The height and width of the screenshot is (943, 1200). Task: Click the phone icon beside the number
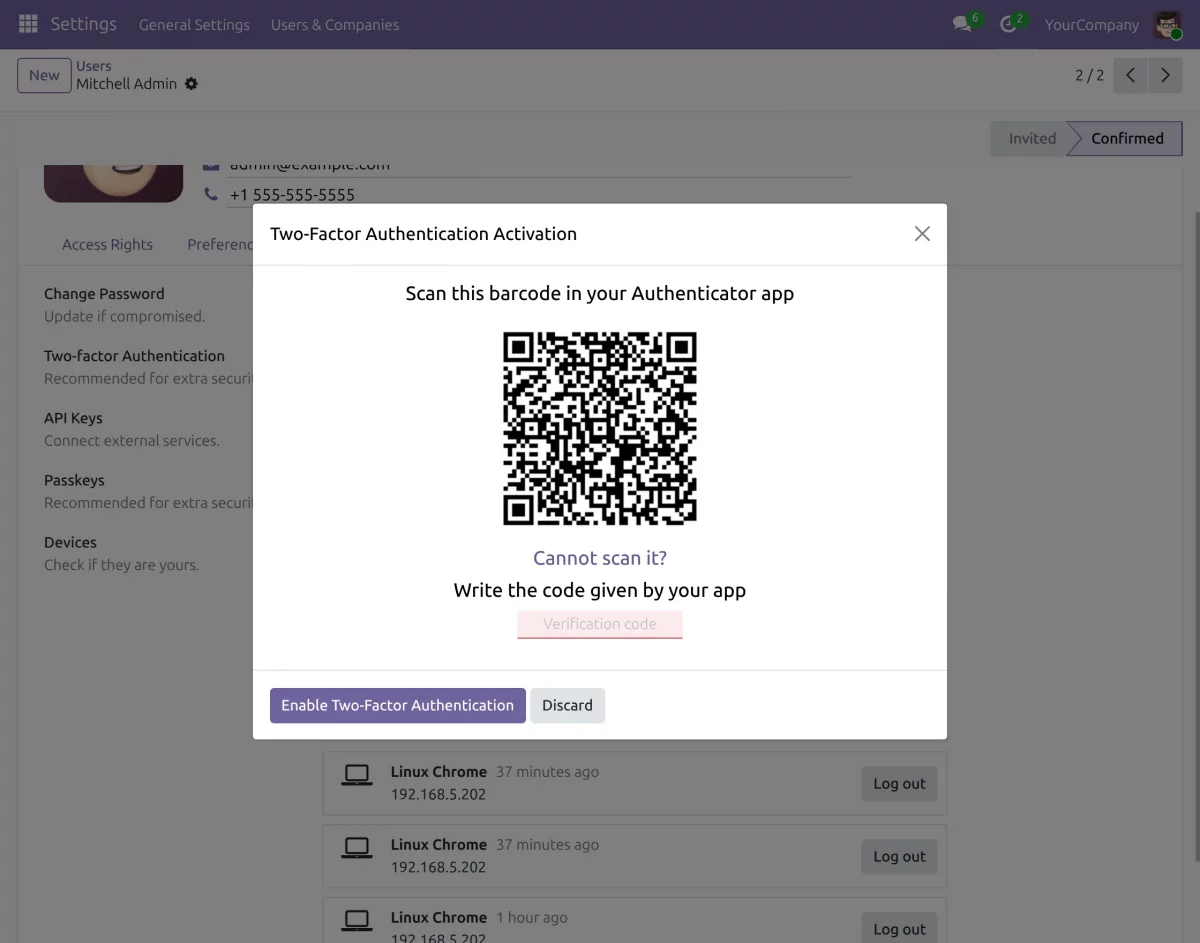[211, 194]
